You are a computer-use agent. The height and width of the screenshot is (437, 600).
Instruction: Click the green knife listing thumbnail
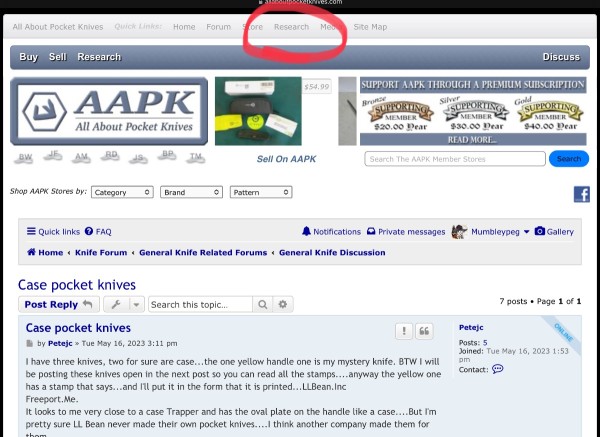(258, 111)
